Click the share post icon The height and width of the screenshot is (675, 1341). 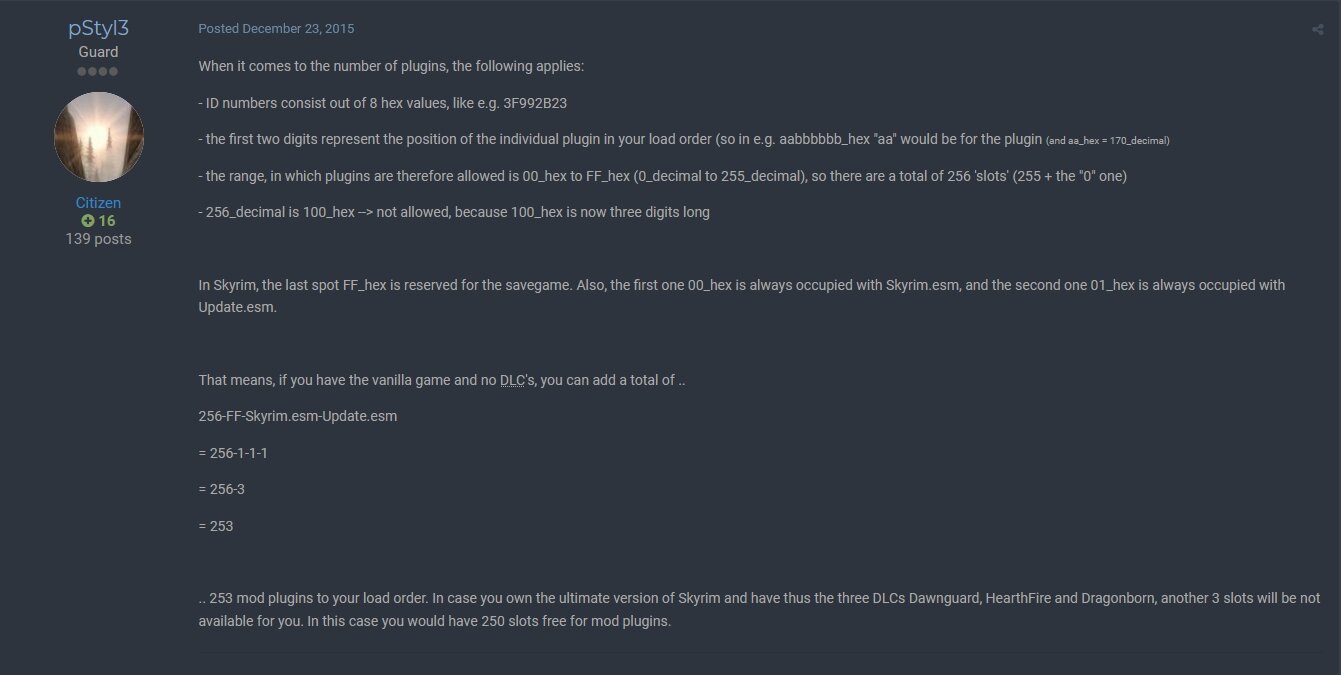point(1317,29)
